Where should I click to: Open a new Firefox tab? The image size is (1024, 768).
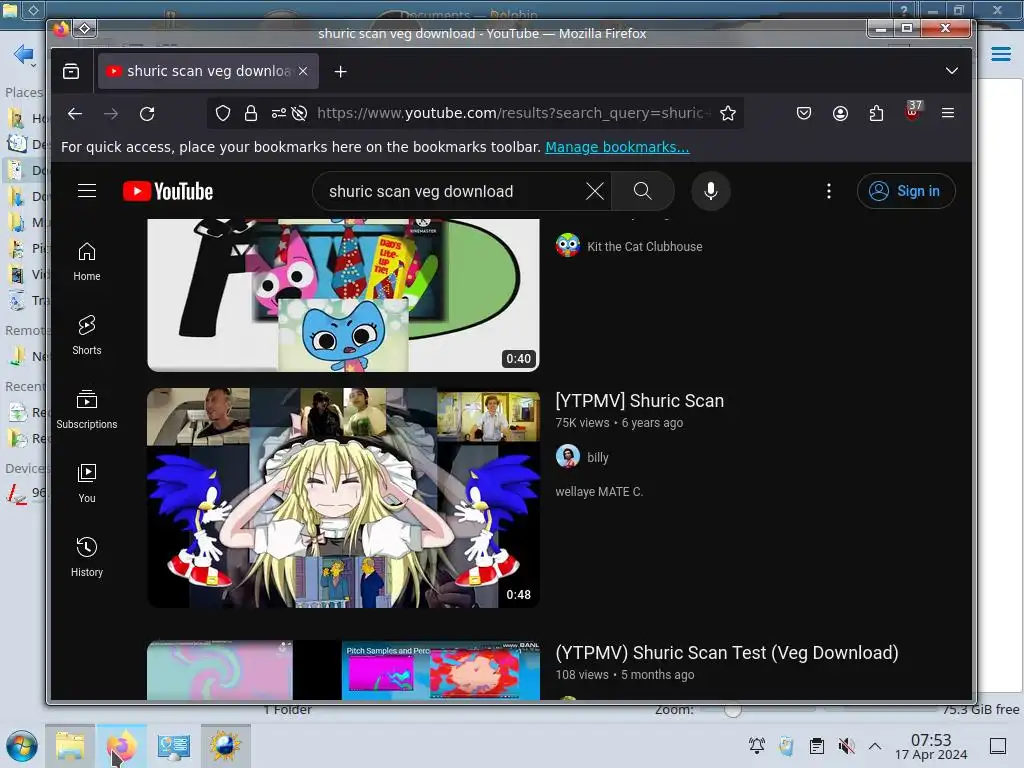[x=340, y=71]
